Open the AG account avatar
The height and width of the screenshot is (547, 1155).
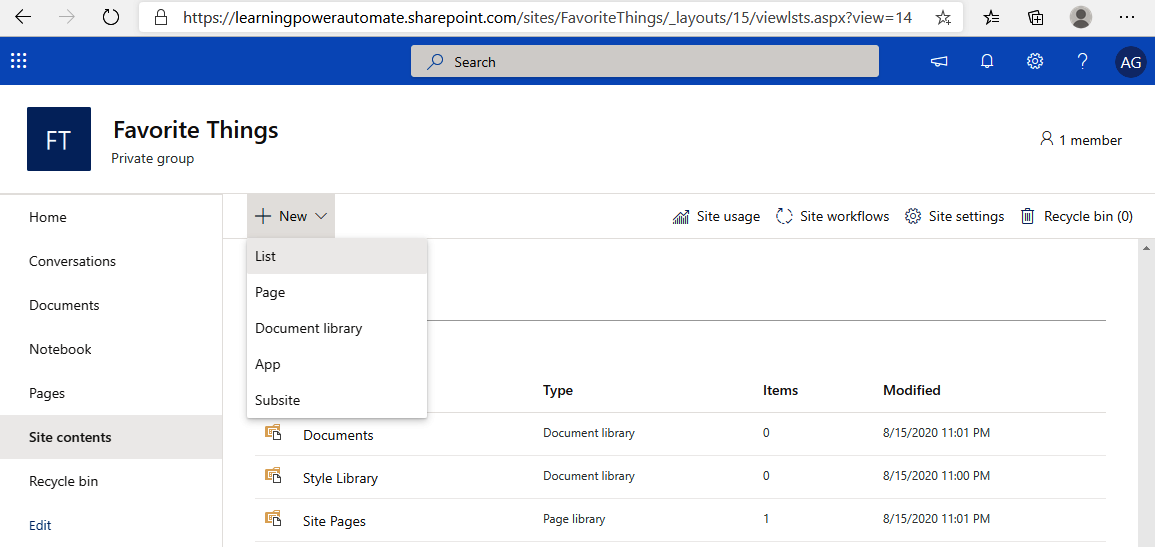tap(1130, 62)
